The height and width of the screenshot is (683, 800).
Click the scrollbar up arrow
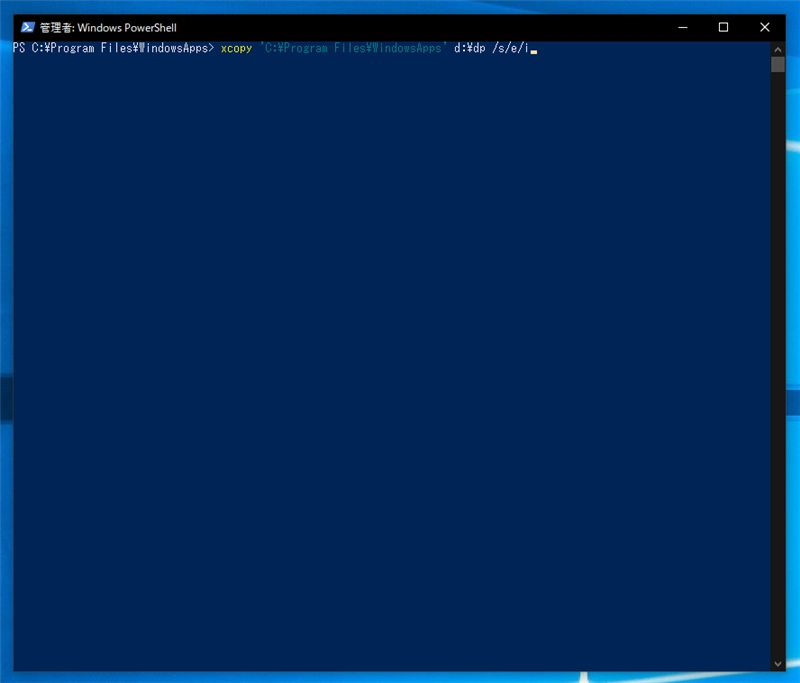[778, 49]
